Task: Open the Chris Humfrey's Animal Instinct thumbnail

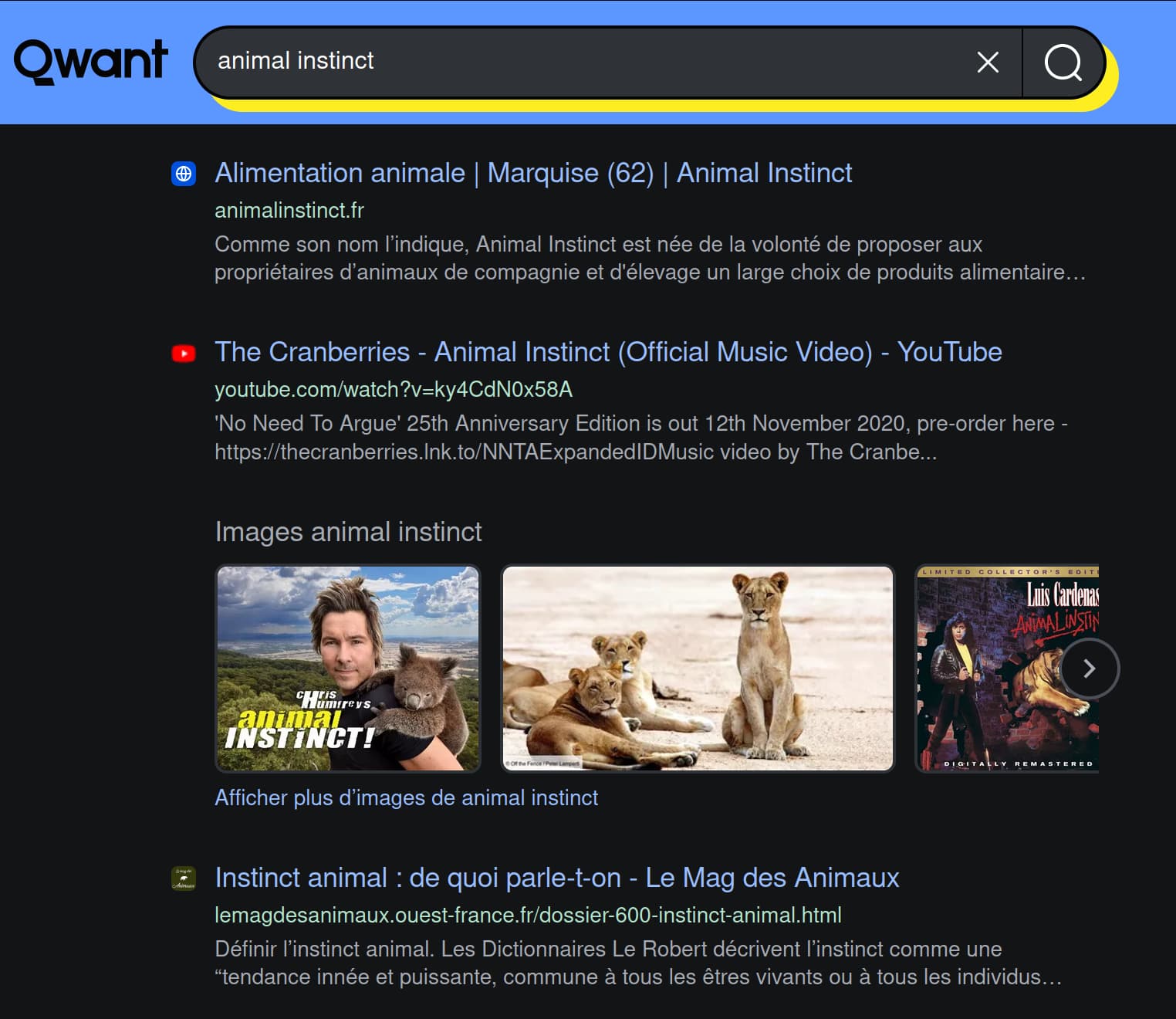Action: tap(348, 669)
